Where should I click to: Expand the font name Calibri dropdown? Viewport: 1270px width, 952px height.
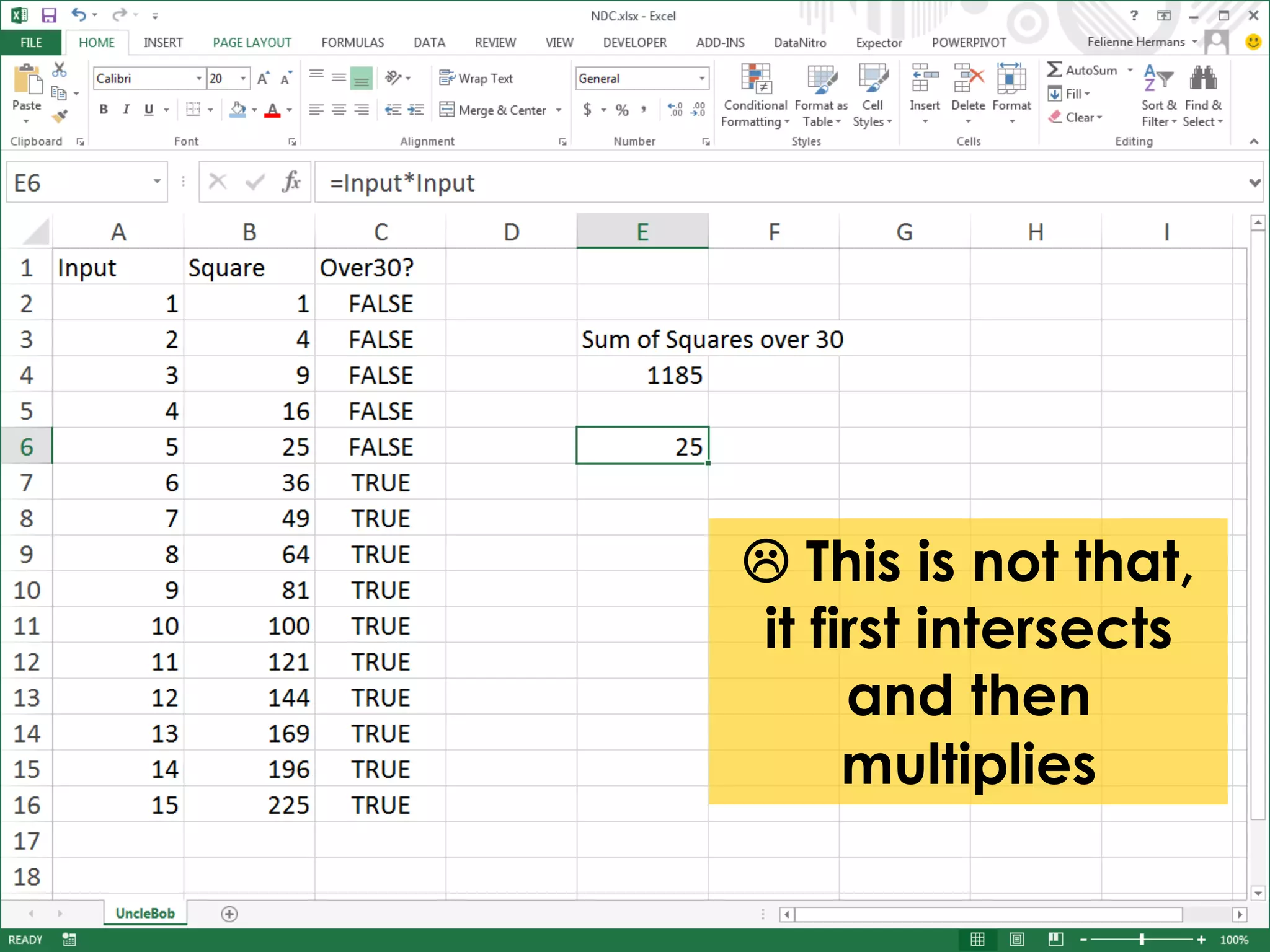pos(199,79)
